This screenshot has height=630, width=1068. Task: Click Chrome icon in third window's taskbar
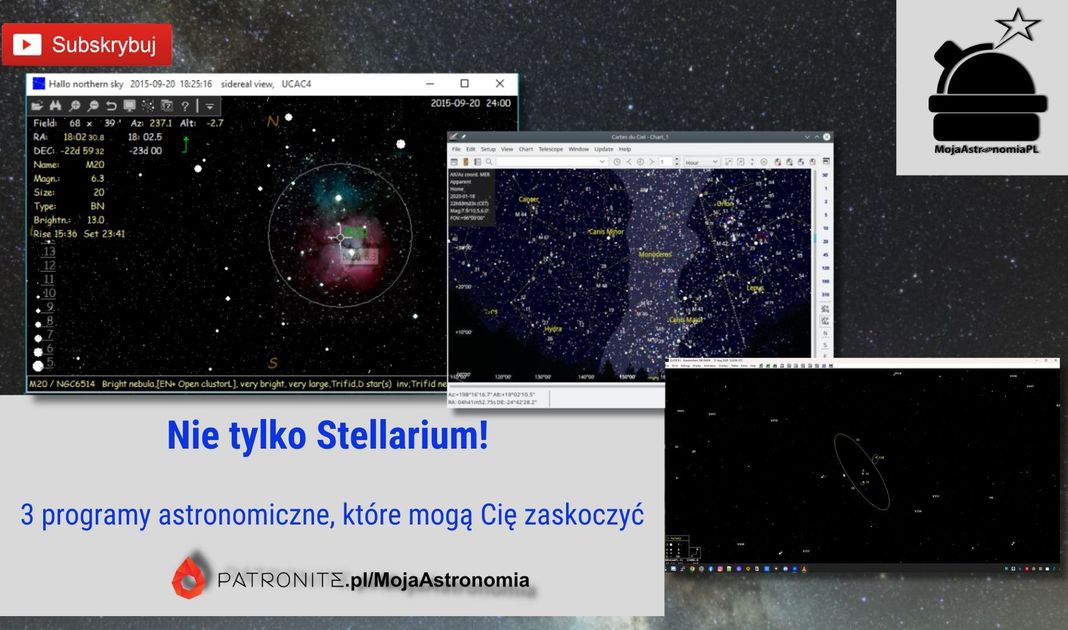coord(692,569)
